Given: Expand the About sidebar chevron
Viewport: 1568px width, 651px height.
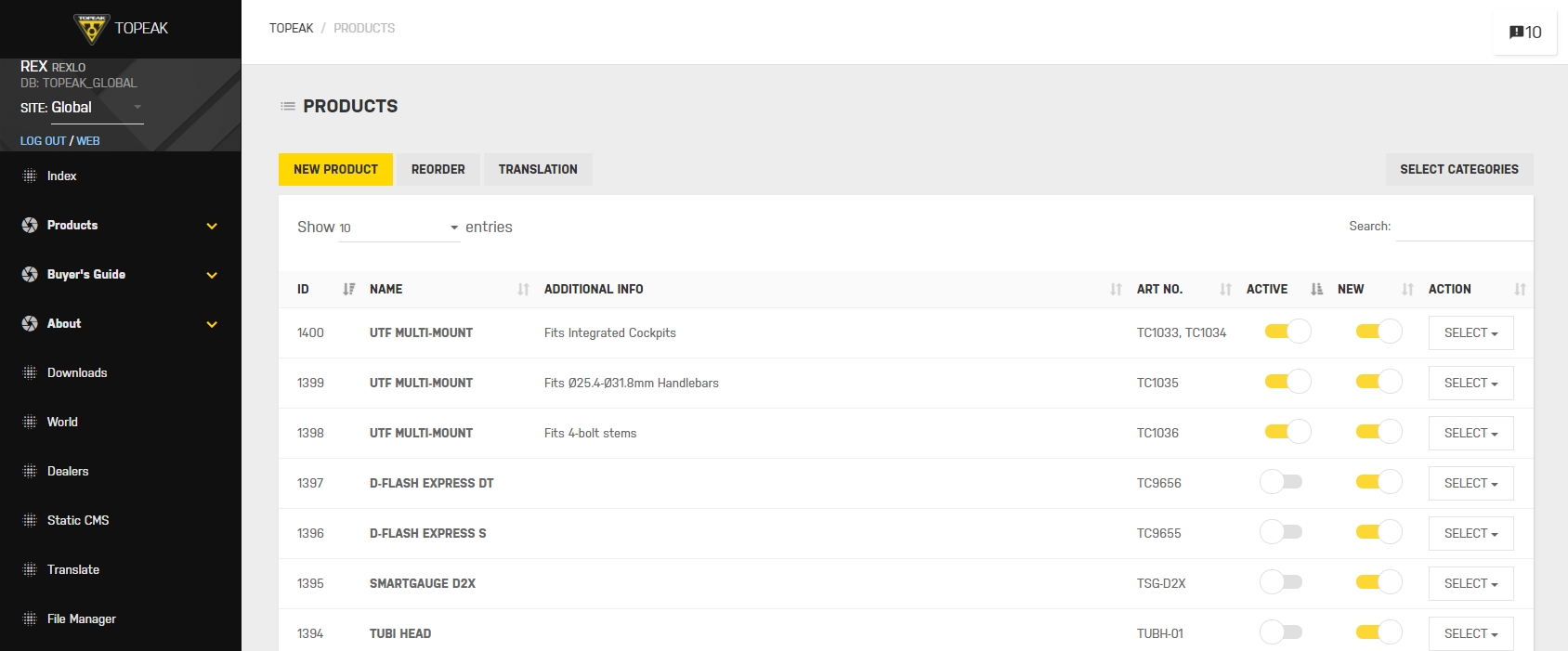Looking at the screenshot, I should [x=212, y=324].
